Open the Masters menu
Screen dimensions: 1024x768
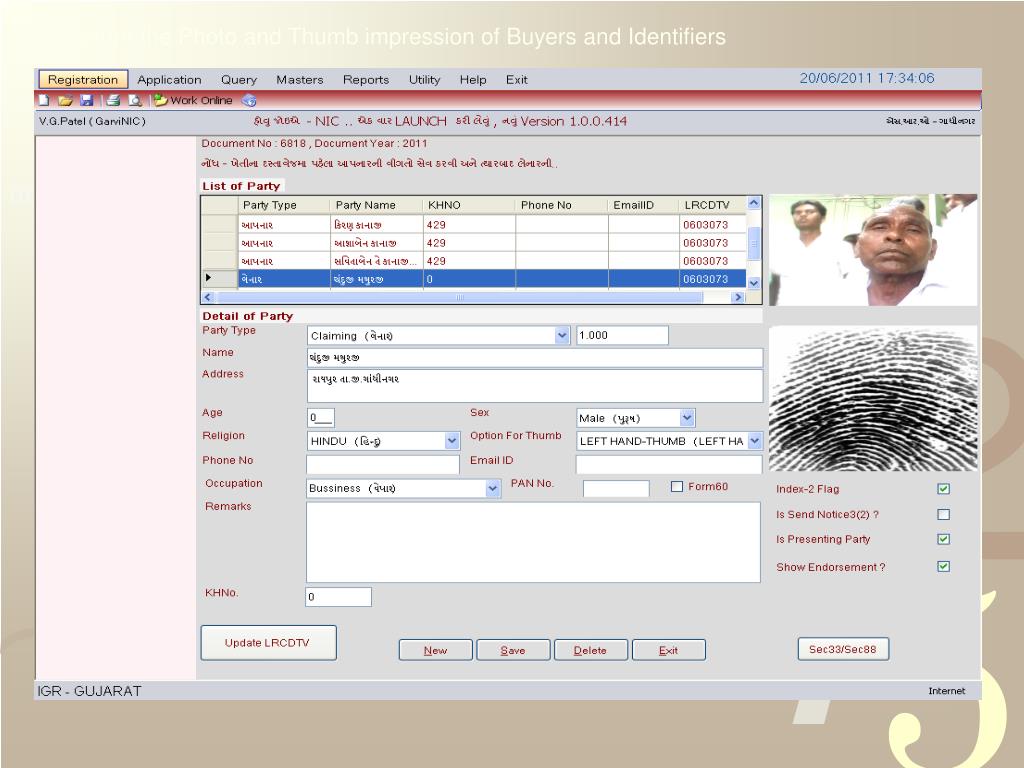click(x=300, y=80)
